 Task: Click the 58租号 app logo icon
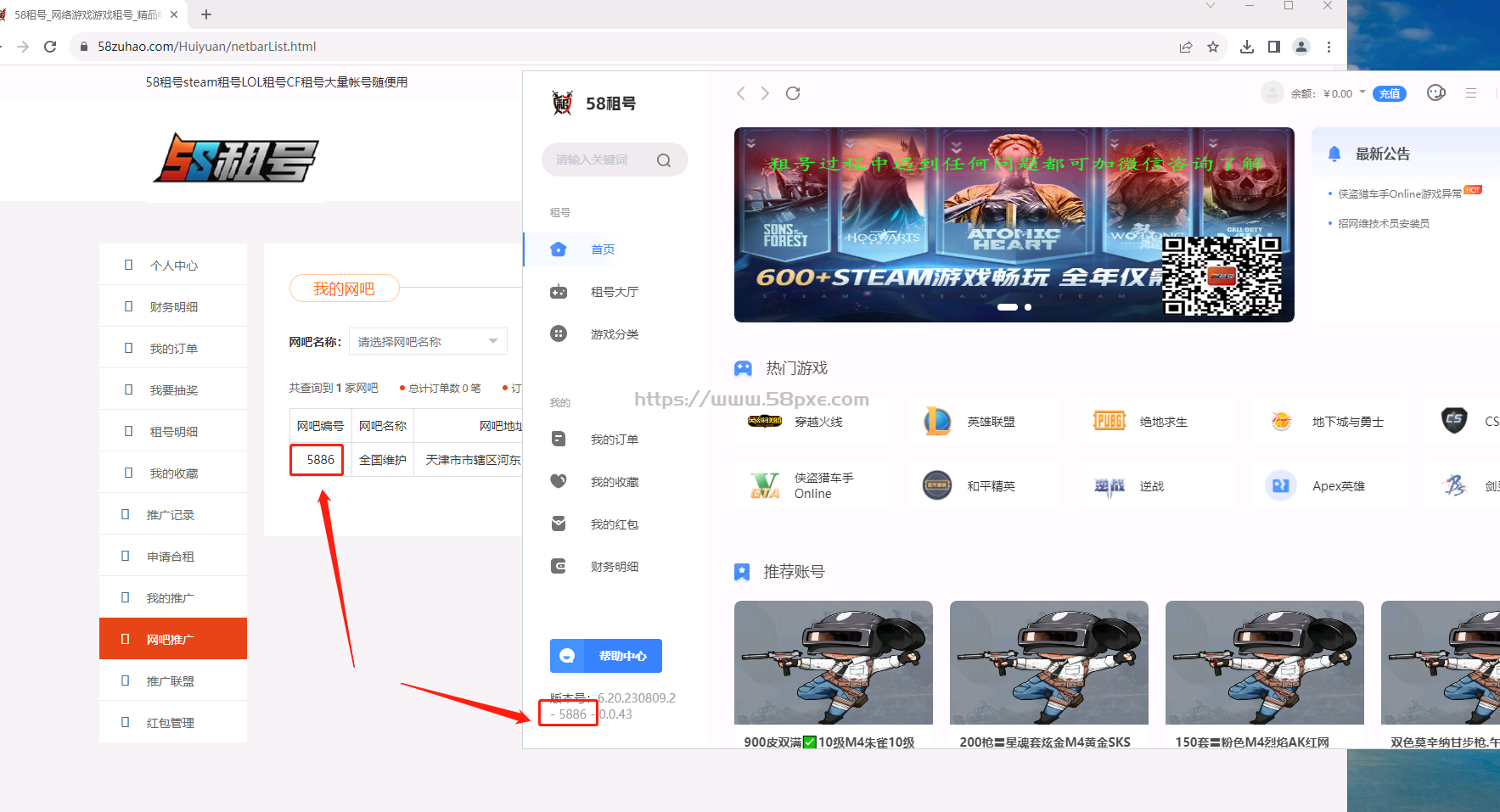pyautogui.click(x=562, y=103)
